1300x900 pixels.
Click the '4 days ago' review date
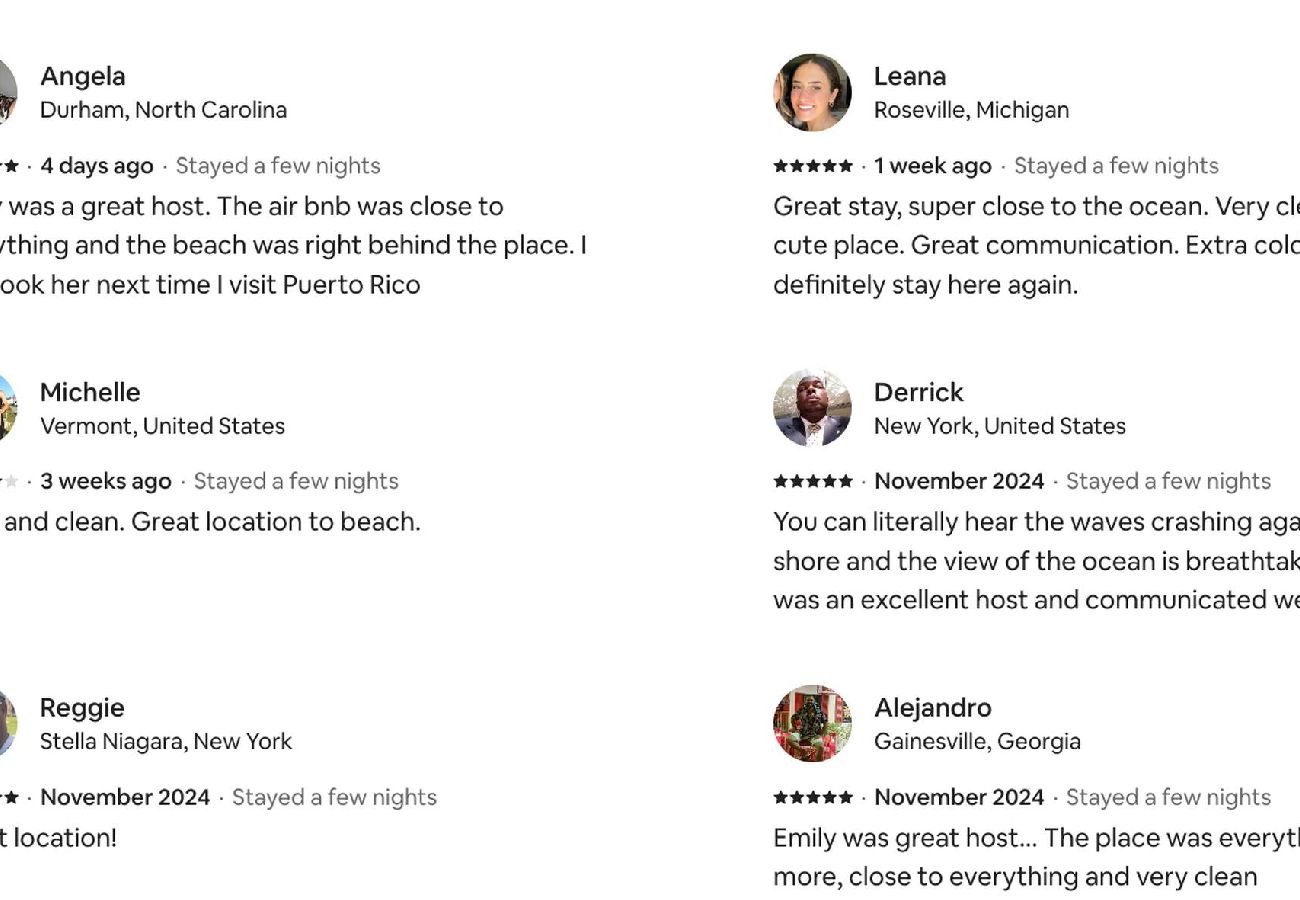click(x=97, y=166)
